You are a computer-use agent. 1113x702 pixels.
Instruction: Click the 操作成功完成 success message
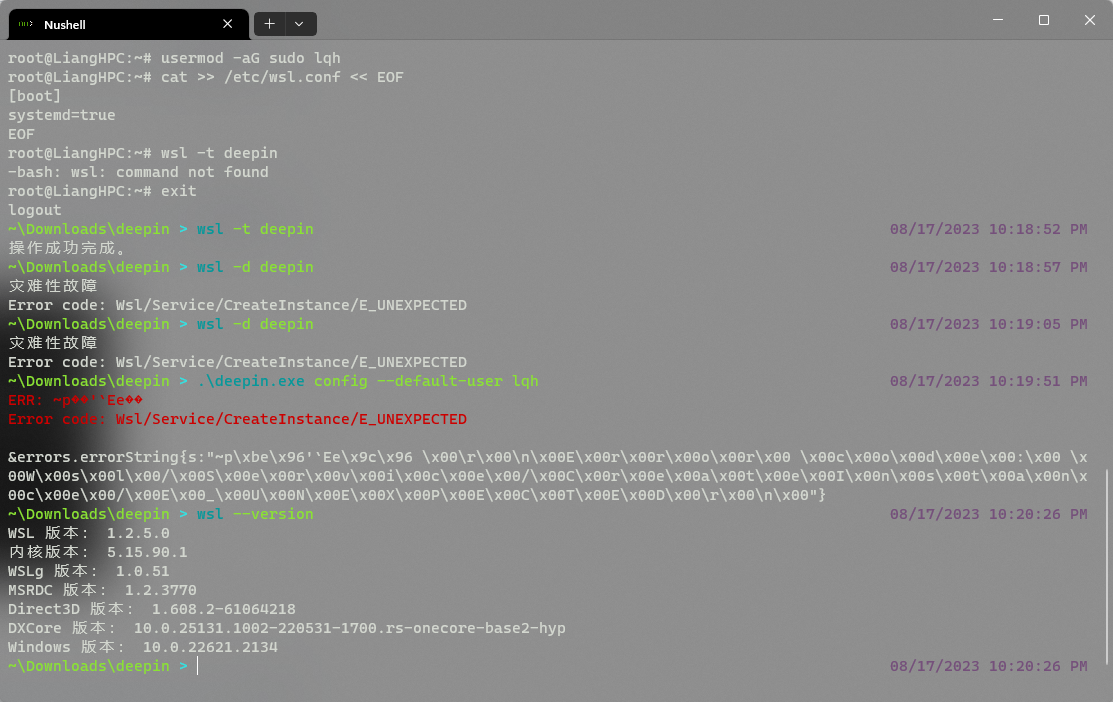[x=60, y=247]
